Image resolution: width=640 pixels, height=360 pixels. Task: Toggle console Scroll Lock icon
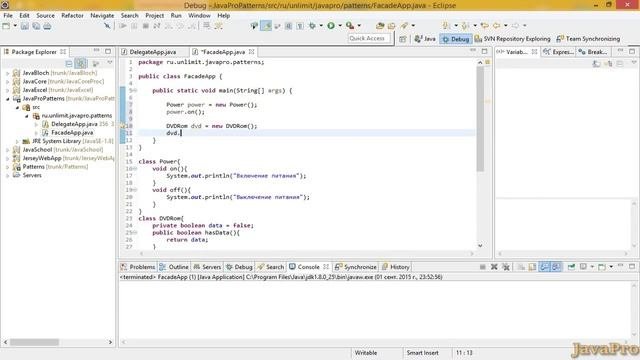tap(533, 267)
